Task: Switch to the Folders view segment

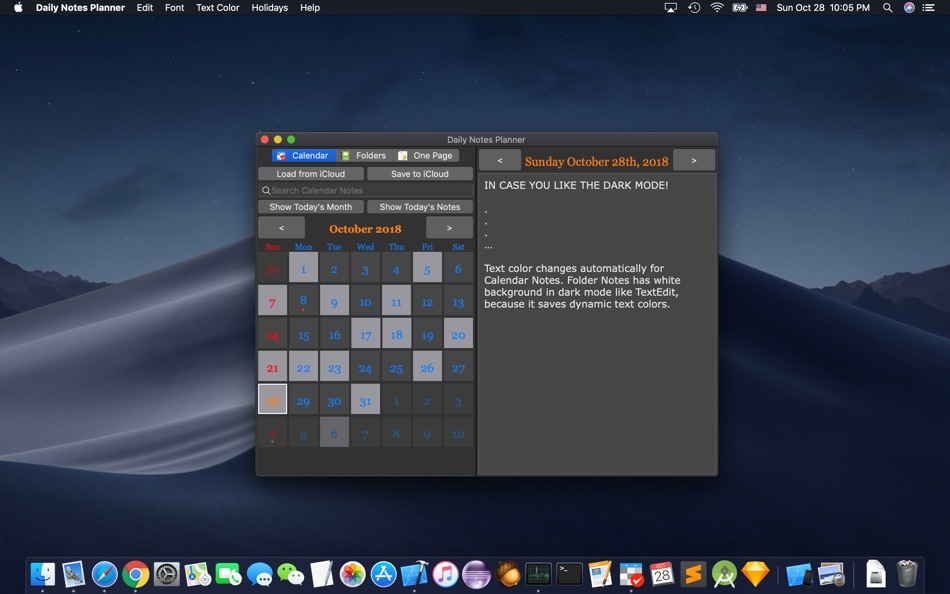Action: 364,156
